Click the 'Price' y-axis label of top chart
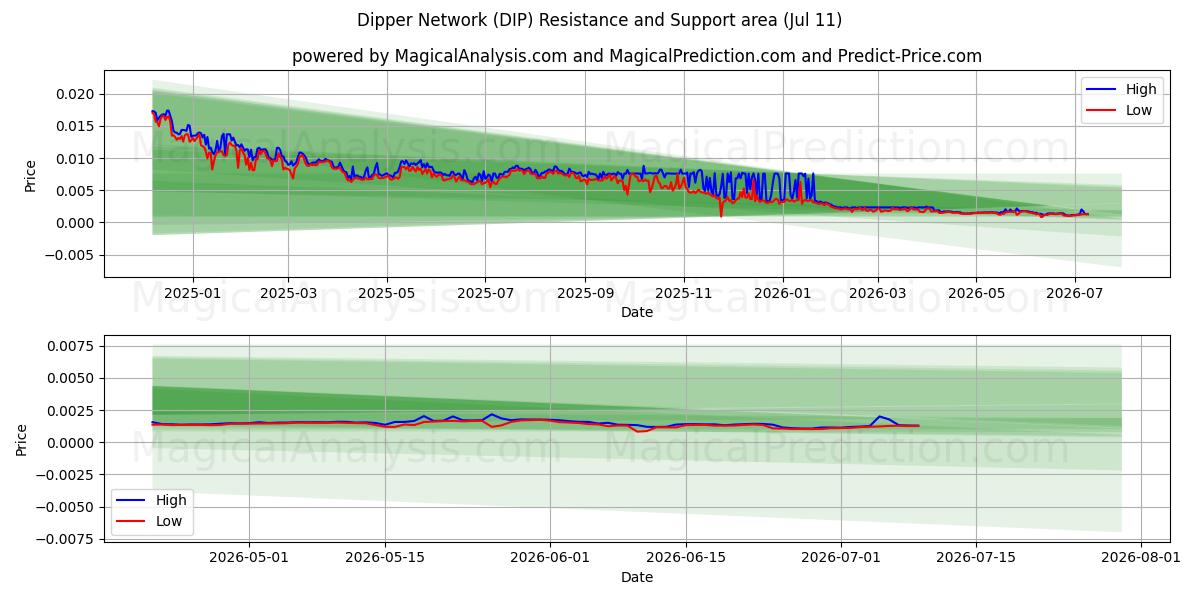Screen dimensions: 1200x600 coord(30,176)
